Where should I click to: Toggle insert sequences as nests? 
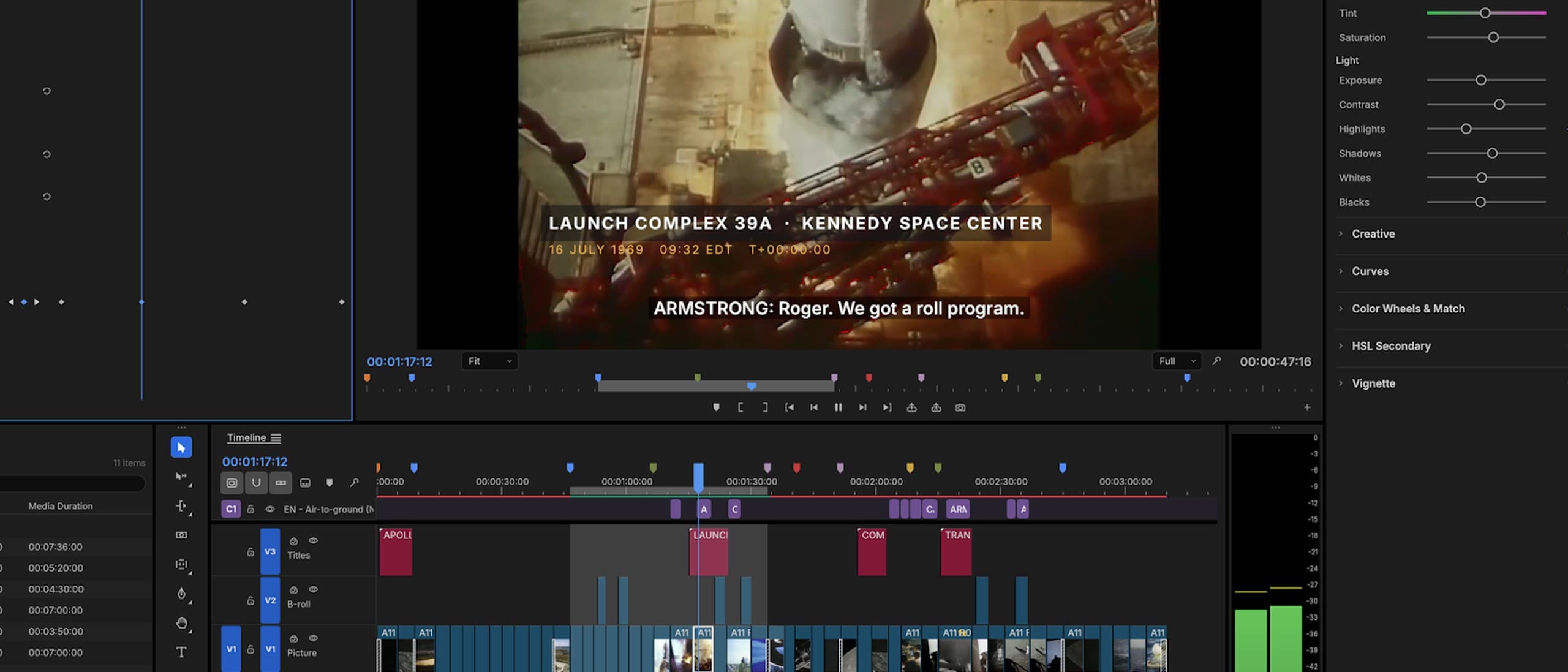[232, 483]
